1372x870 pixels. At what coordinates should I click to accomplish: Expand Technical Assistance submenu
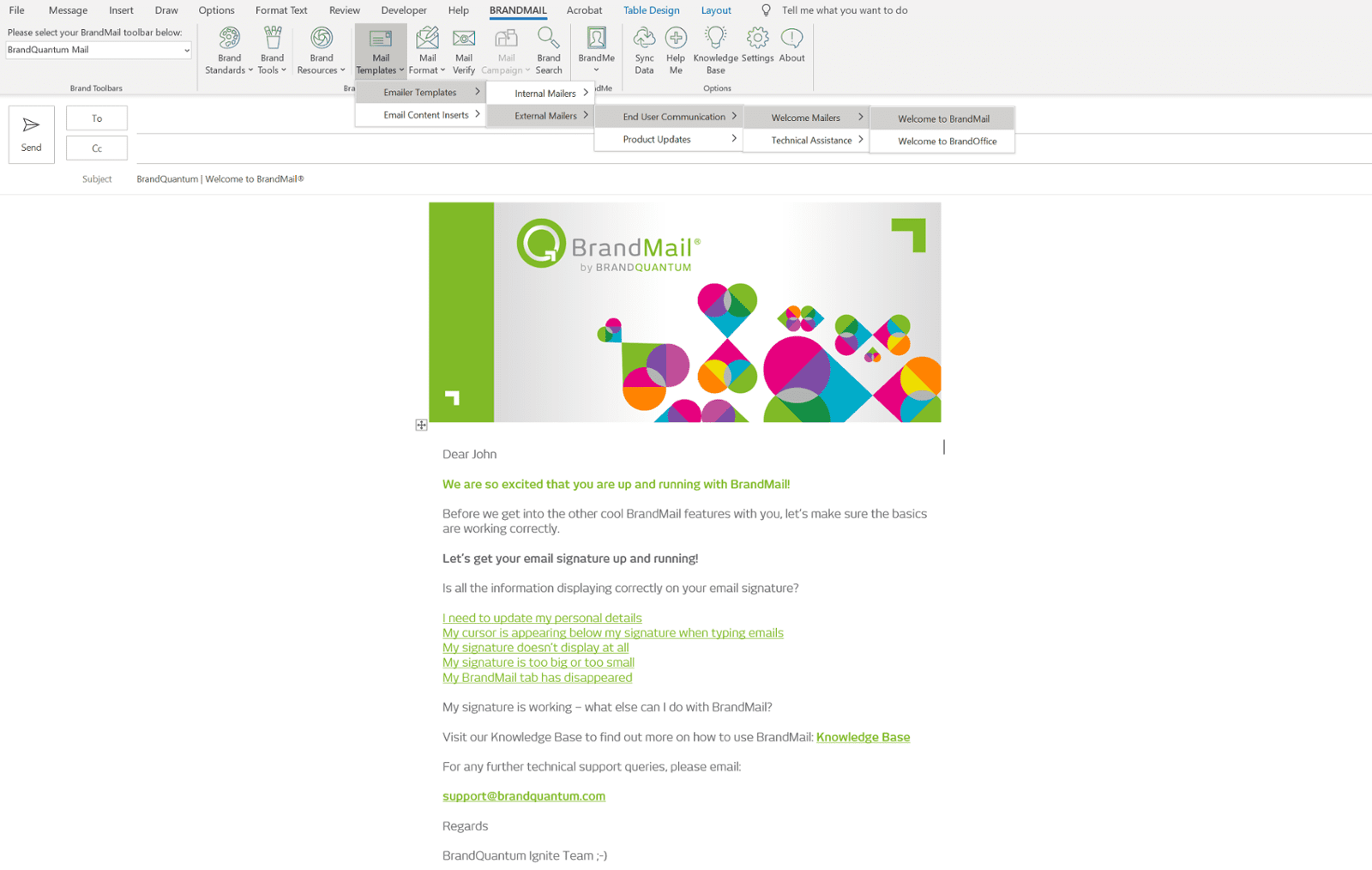(806, 140)
